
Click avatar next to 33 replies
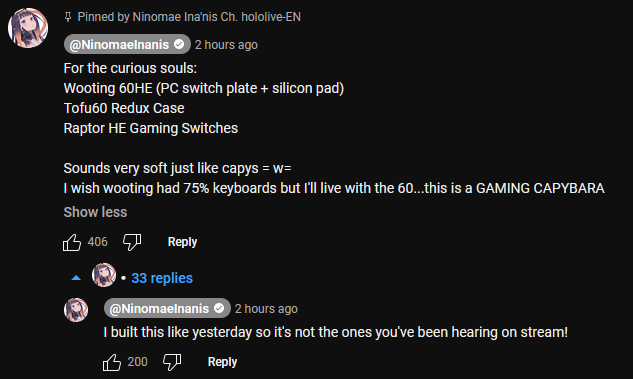click(104, 275)
